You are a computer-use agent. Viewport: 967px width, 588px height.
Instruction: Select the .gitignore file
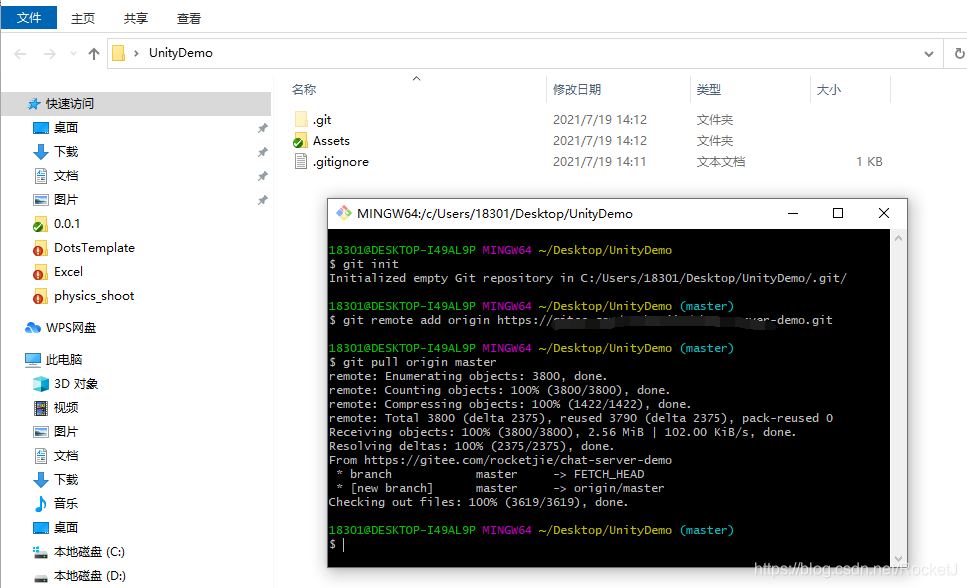click(x=341, y=162)
